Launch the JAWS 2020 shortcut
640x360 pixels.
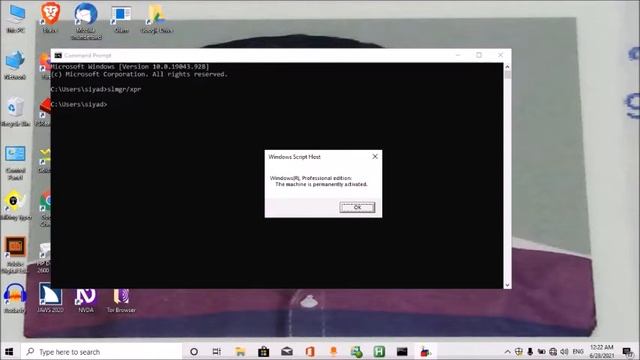[50, 298]
